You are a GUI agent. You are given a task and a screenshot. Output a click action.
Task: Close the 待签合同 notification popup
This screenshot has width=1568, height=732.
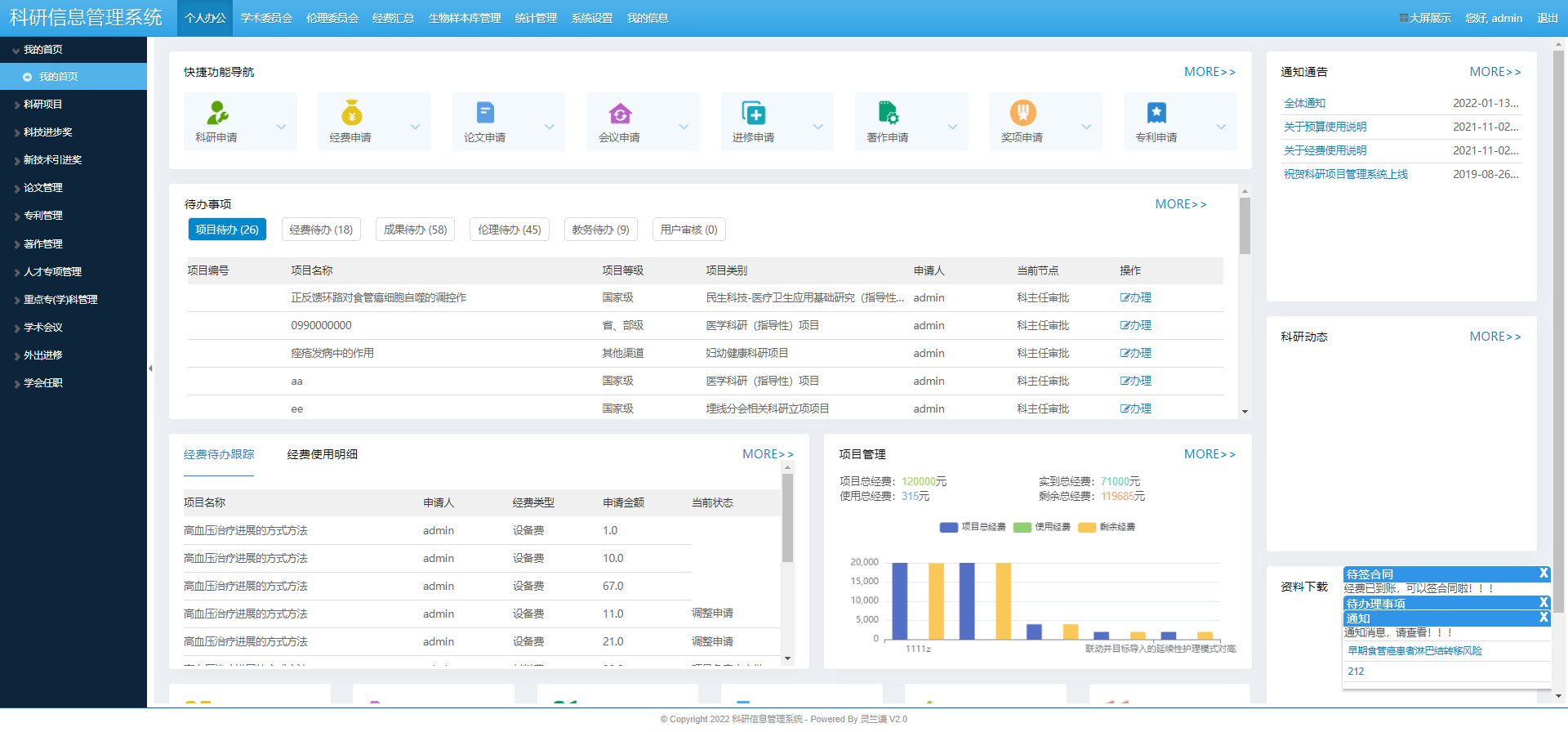(x=1543, y=574)
